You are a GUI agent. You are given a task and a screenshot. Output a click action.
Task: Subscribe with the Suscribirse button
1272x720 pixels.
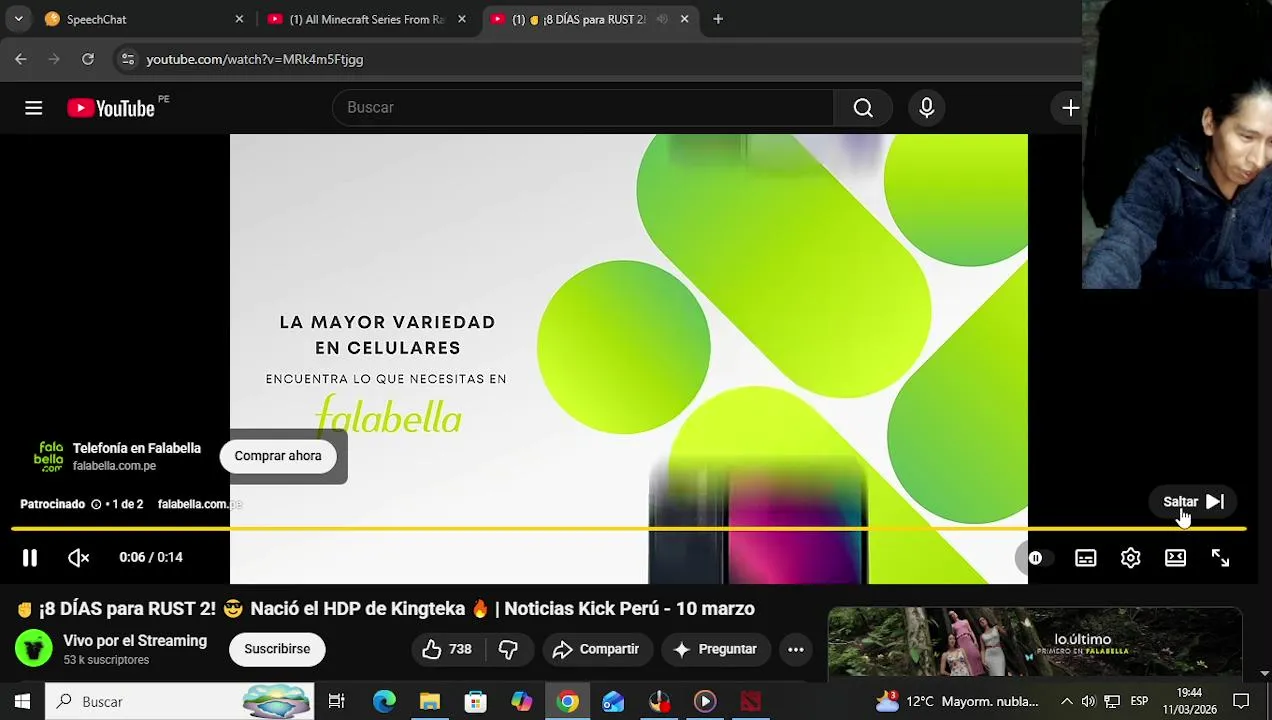[x=277, y=649]
